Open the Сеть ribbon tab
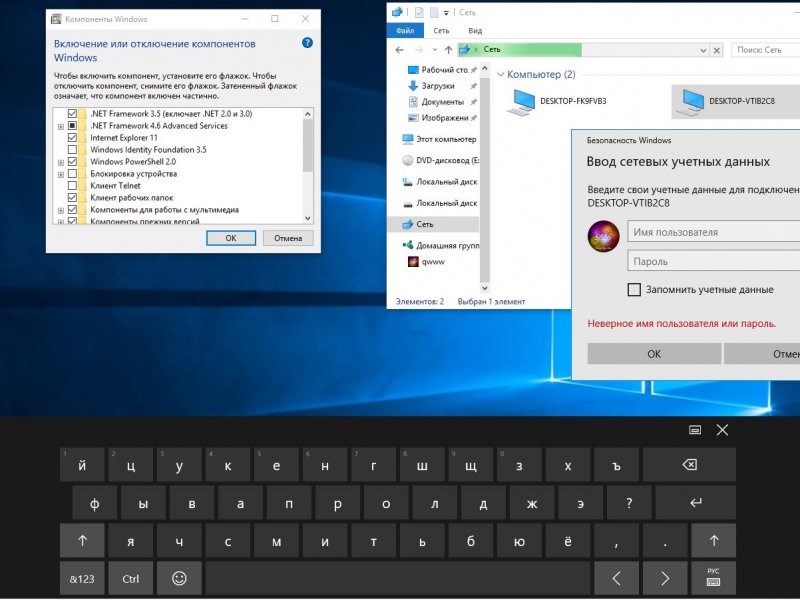This screenshot has width=800, height=600. (x=441, y=31)
